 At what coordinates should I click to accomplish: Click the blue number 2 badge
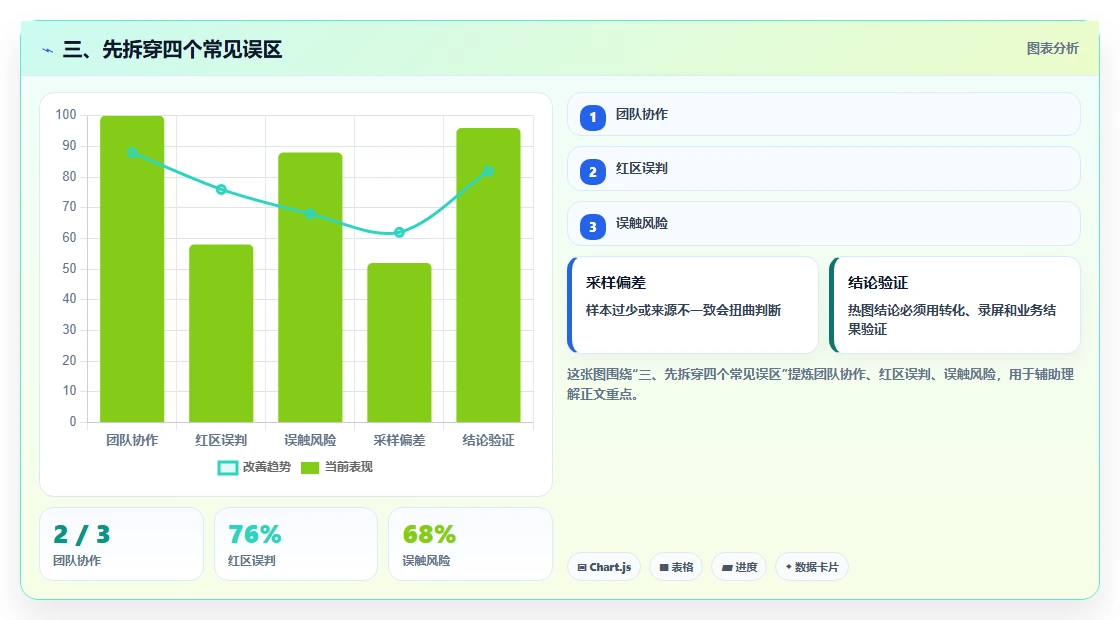[592, 171]
